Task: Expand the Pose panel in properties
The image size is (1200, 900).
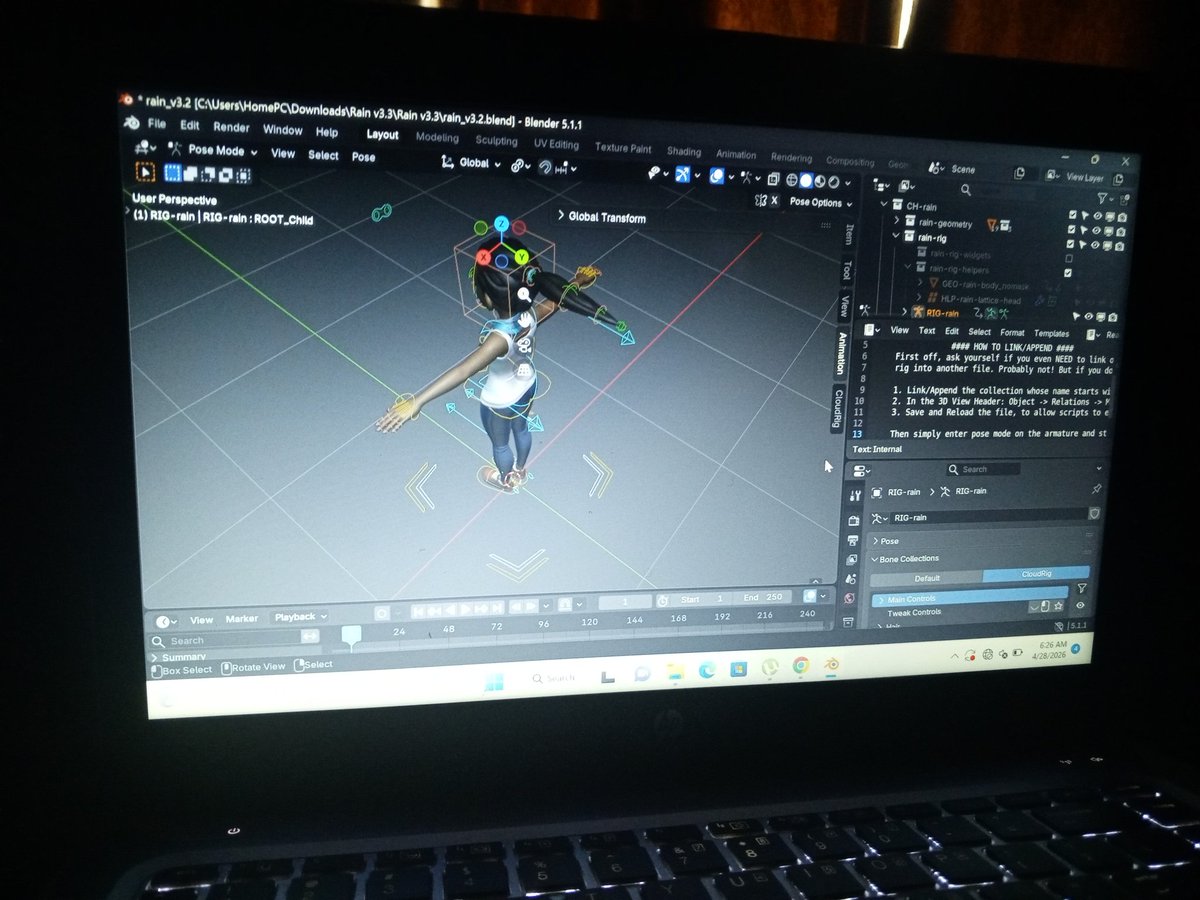Action: (x=875, y=541)
